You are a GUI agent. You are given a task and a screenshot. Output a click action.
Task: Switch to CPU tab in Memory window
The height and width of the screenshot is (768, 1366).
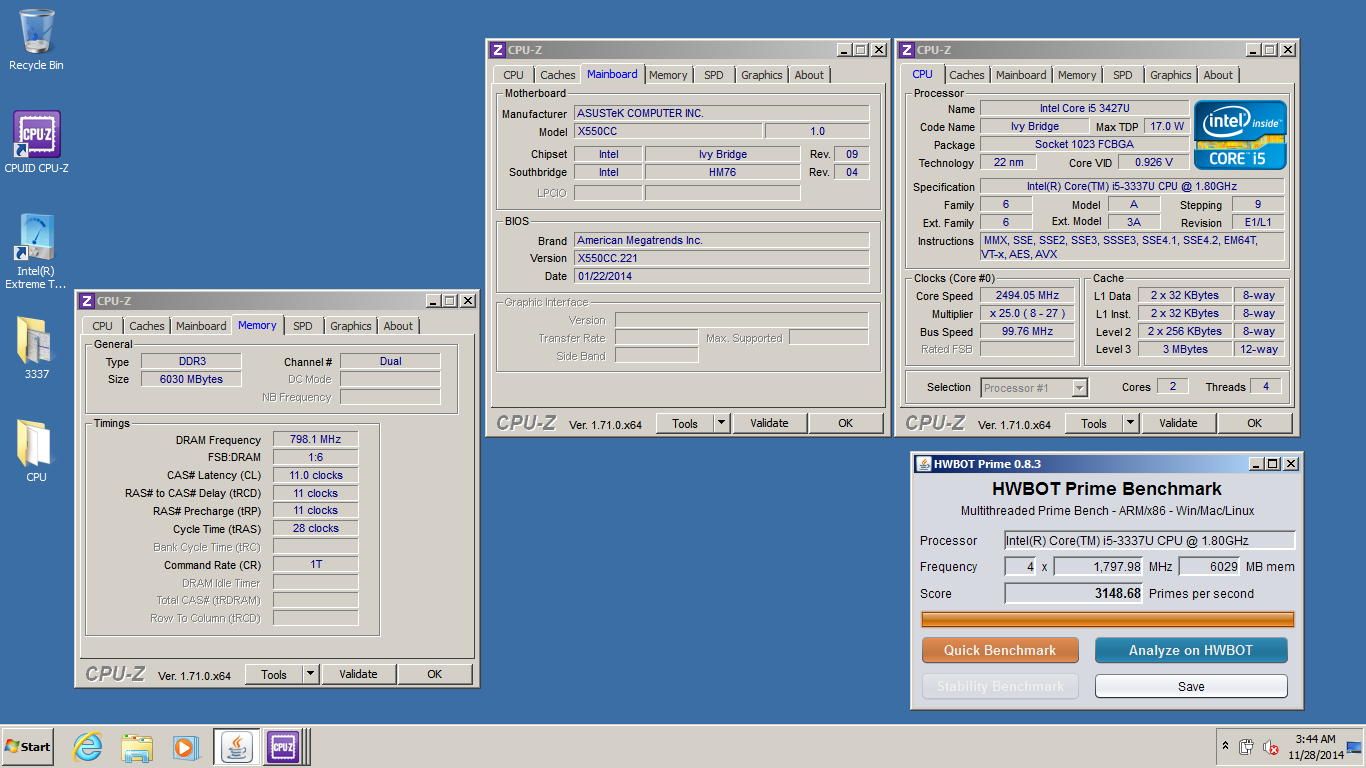tap(103, 326)
